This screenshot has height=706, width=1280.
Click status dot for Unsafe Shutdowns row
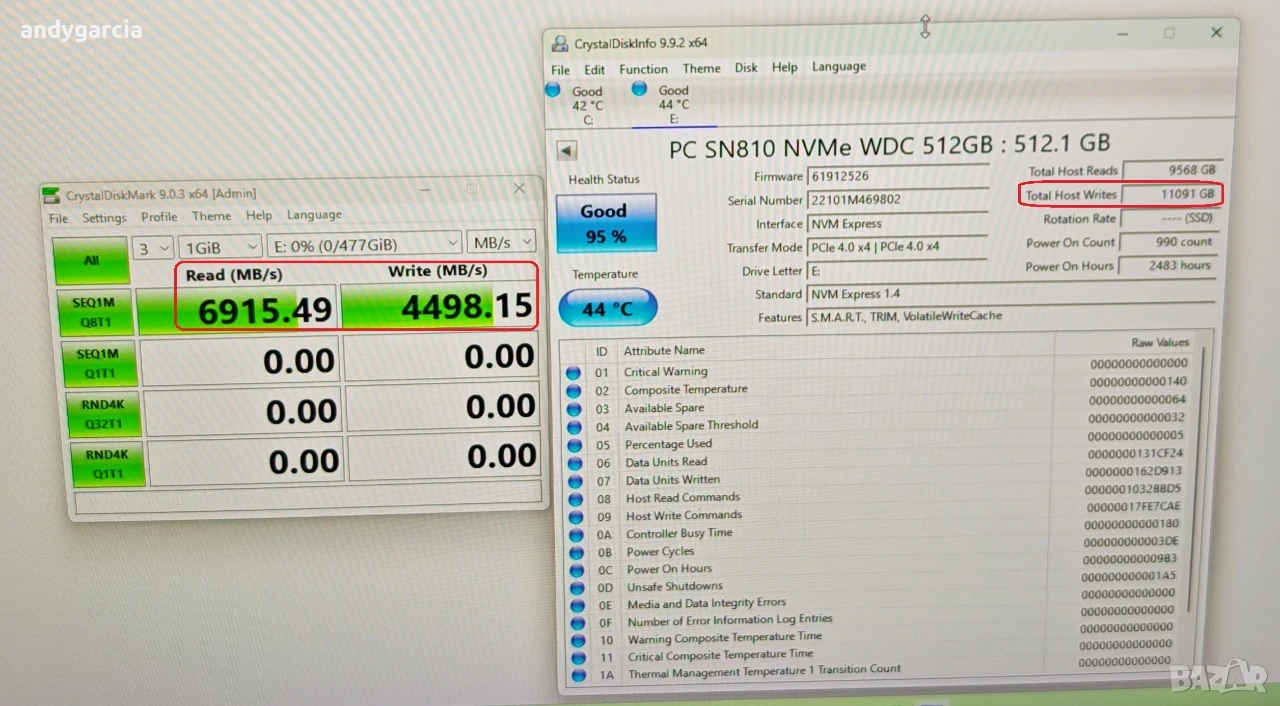[x=578, y=588]
